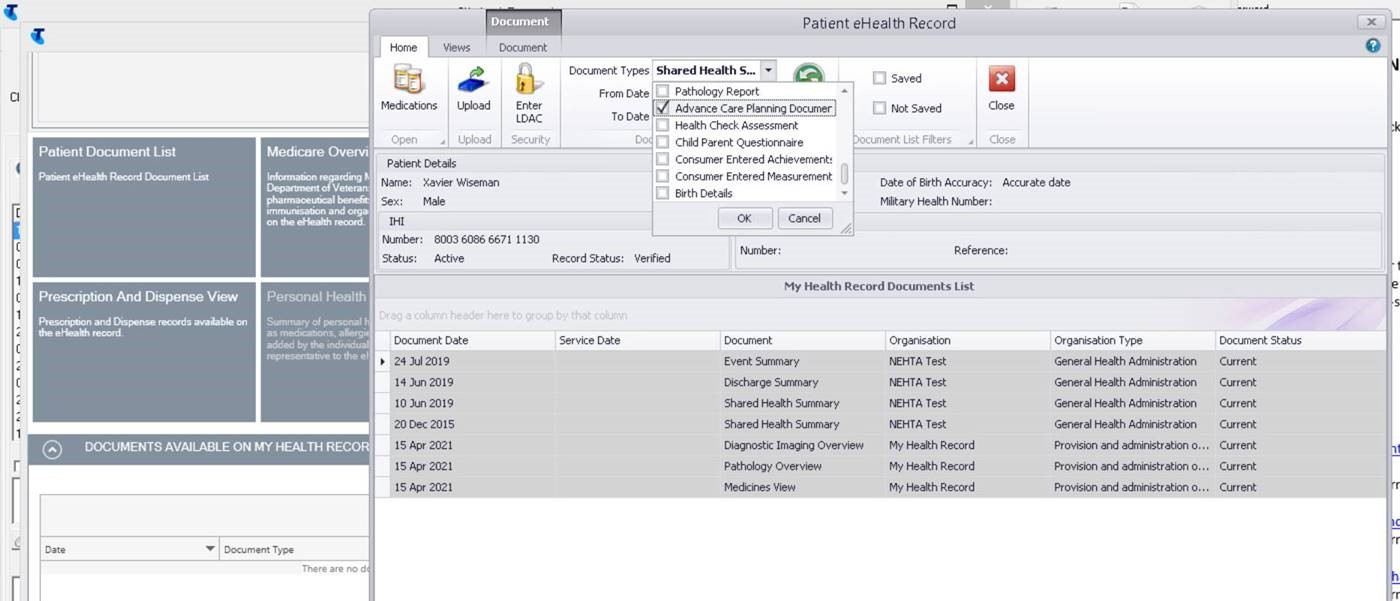Cancel the document types selection

(804, 218)
